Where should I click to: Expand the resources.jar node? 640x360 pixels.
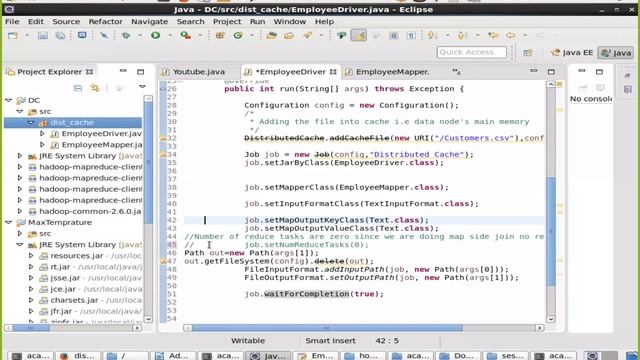[x=31, y=256]
